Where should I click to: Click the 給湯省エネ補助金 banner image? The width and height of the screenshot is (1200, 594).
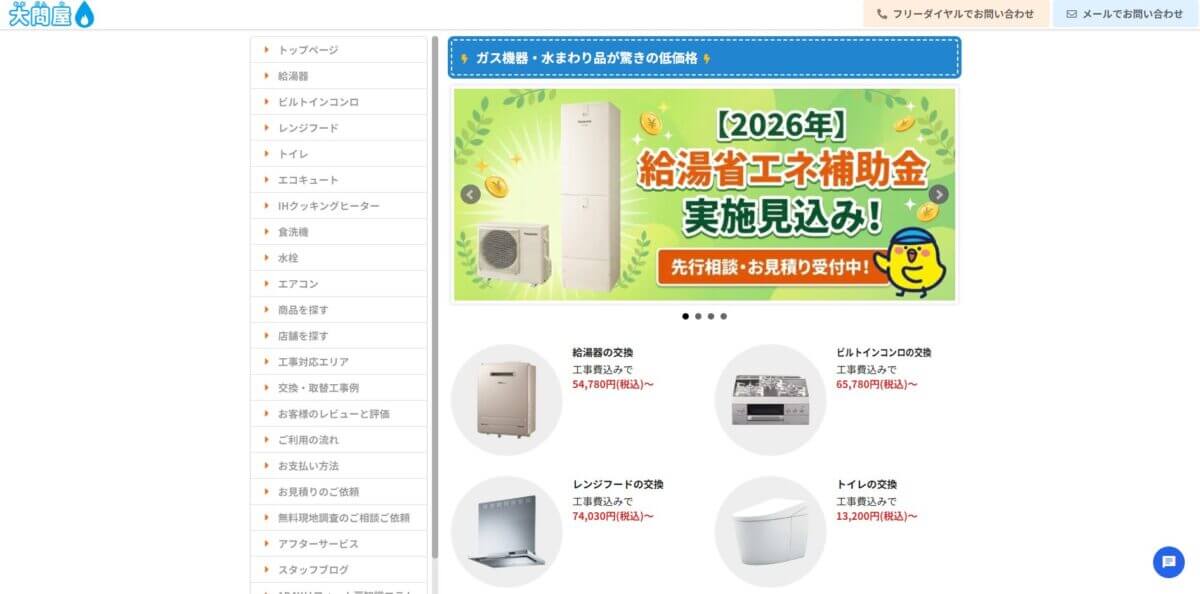(x=705, y=195)
